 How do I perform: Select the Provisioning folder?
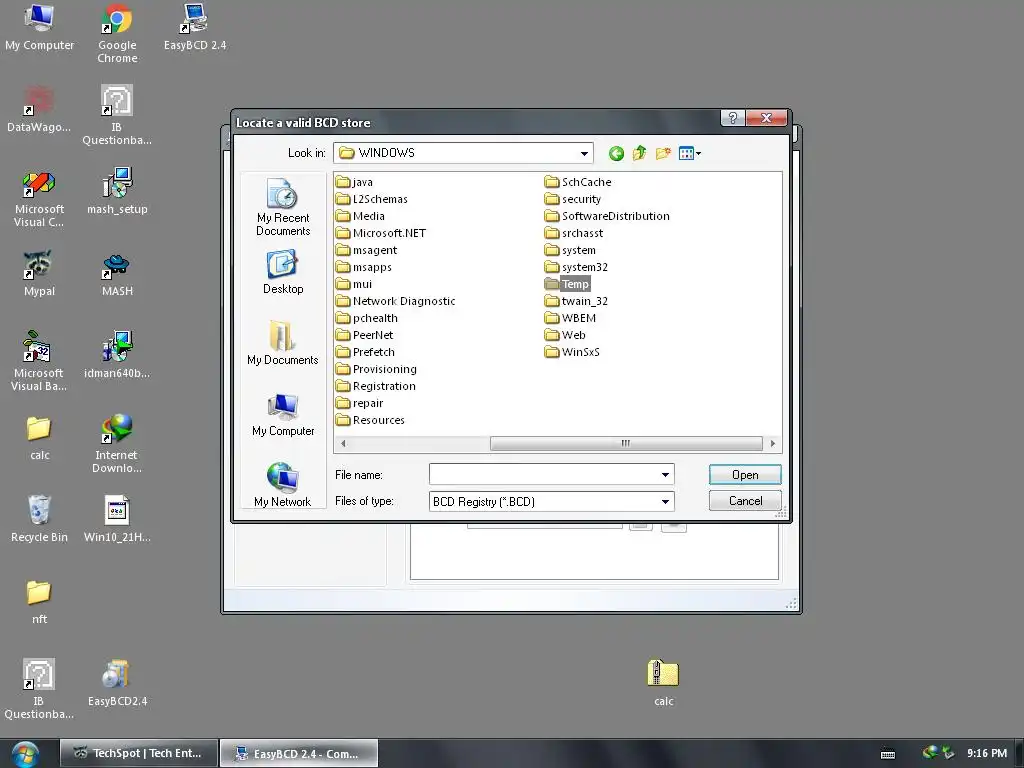(x=376, y=369)
